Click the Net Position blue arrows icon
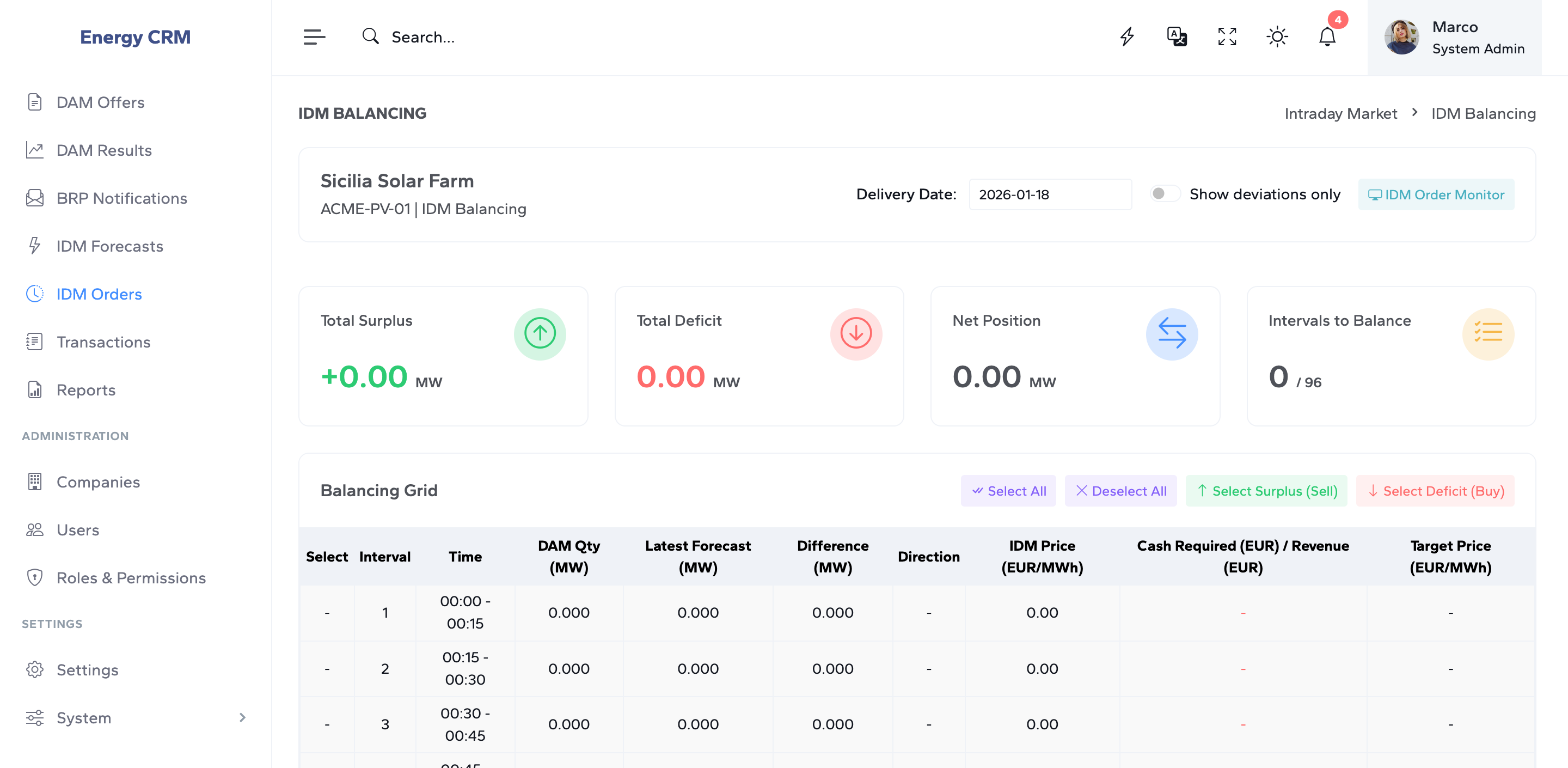The height and width of the screenshot is (768, 1568). [1171, 334]
